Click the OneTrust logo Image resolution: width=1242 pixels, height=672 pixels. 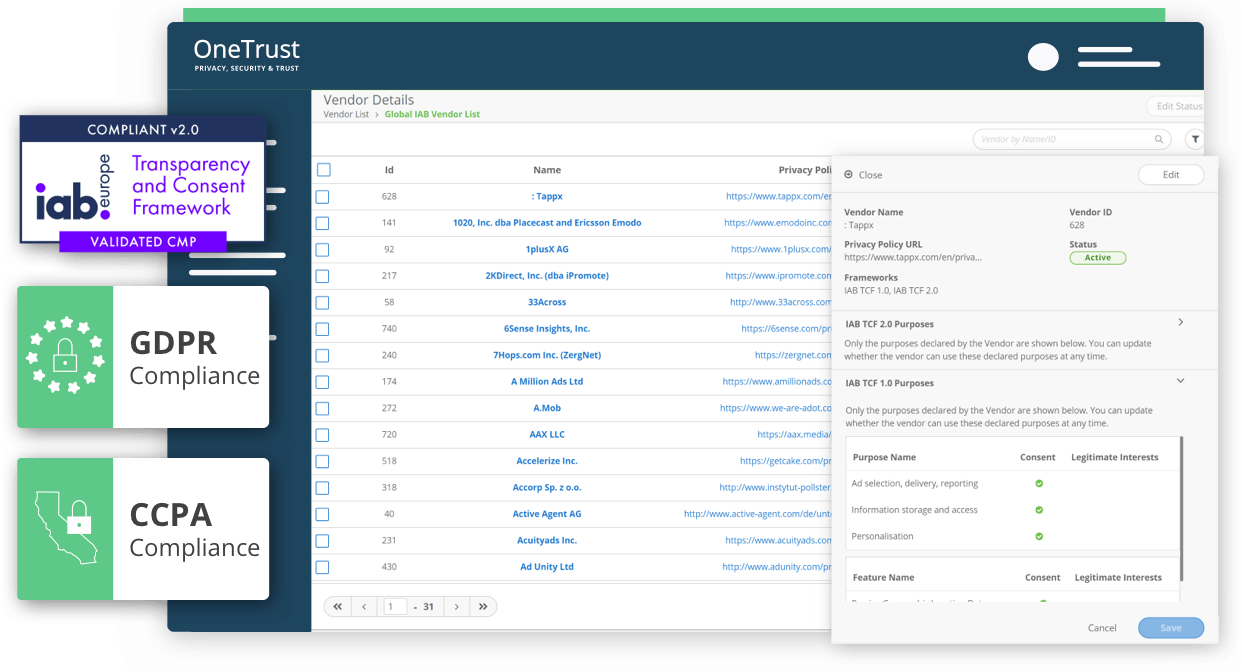(x=247, y=54)
